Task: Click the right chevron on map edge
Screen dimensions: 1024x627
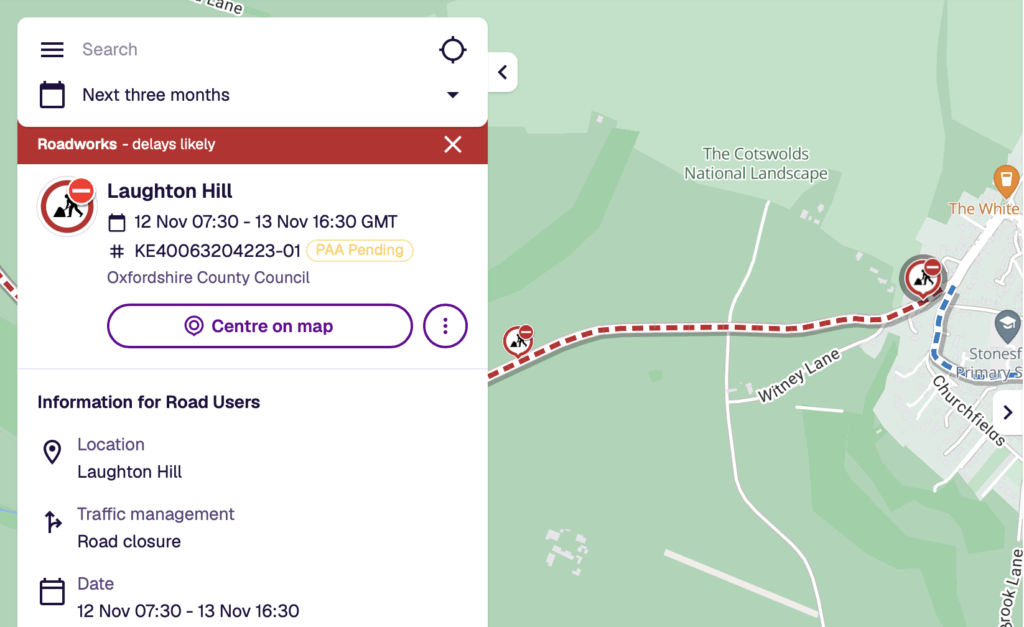Action: [x=1007, y=412]
